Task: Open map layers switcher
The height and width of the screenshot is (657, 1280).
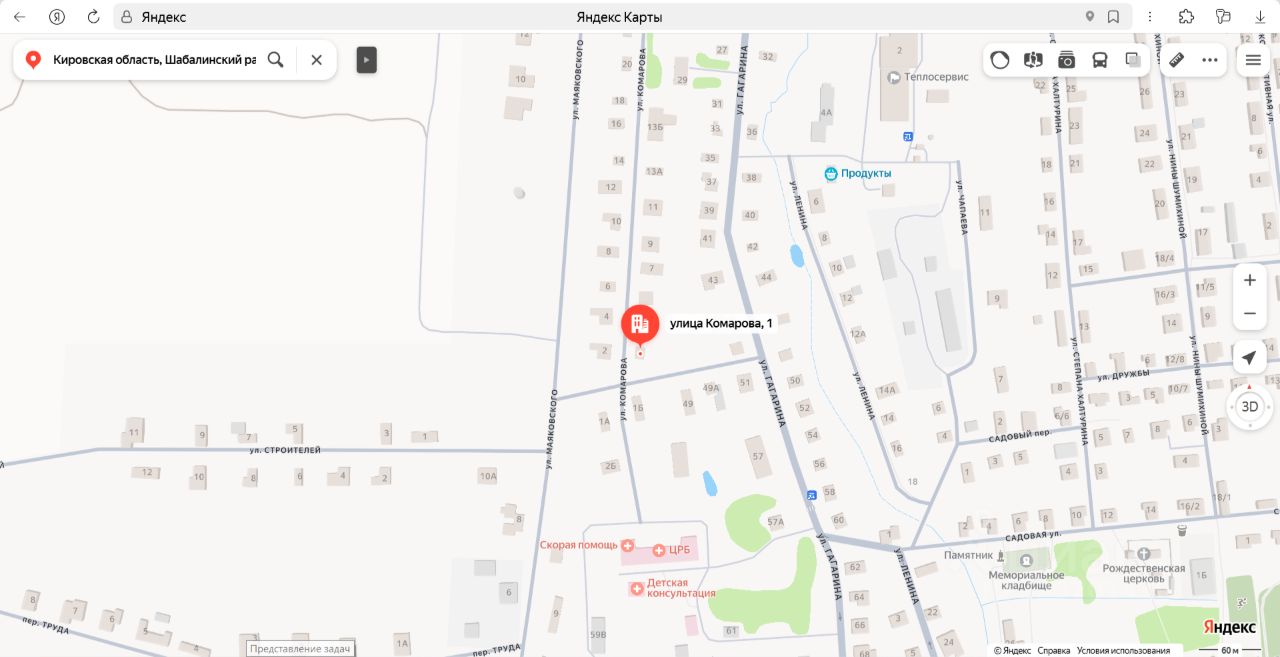Action: (x=1133, y=60)
